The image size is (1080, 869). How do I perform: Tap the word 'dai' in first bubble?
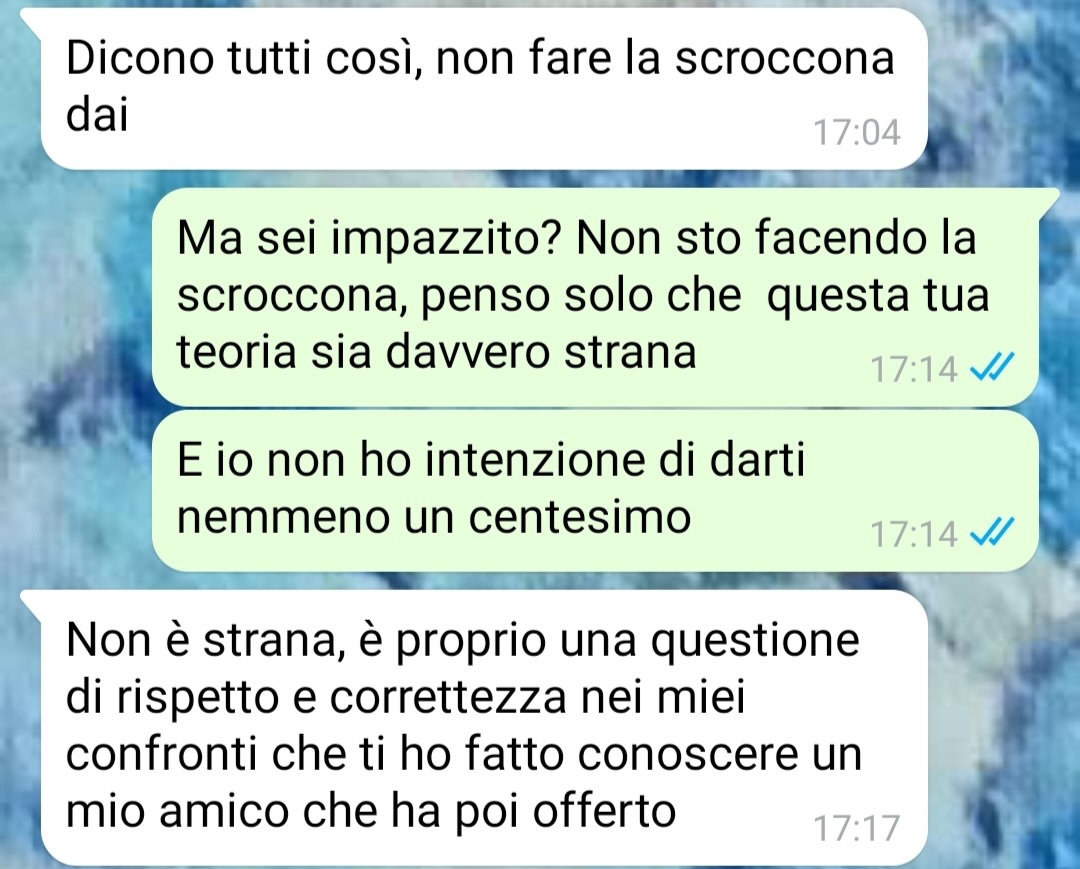(97, 115)
